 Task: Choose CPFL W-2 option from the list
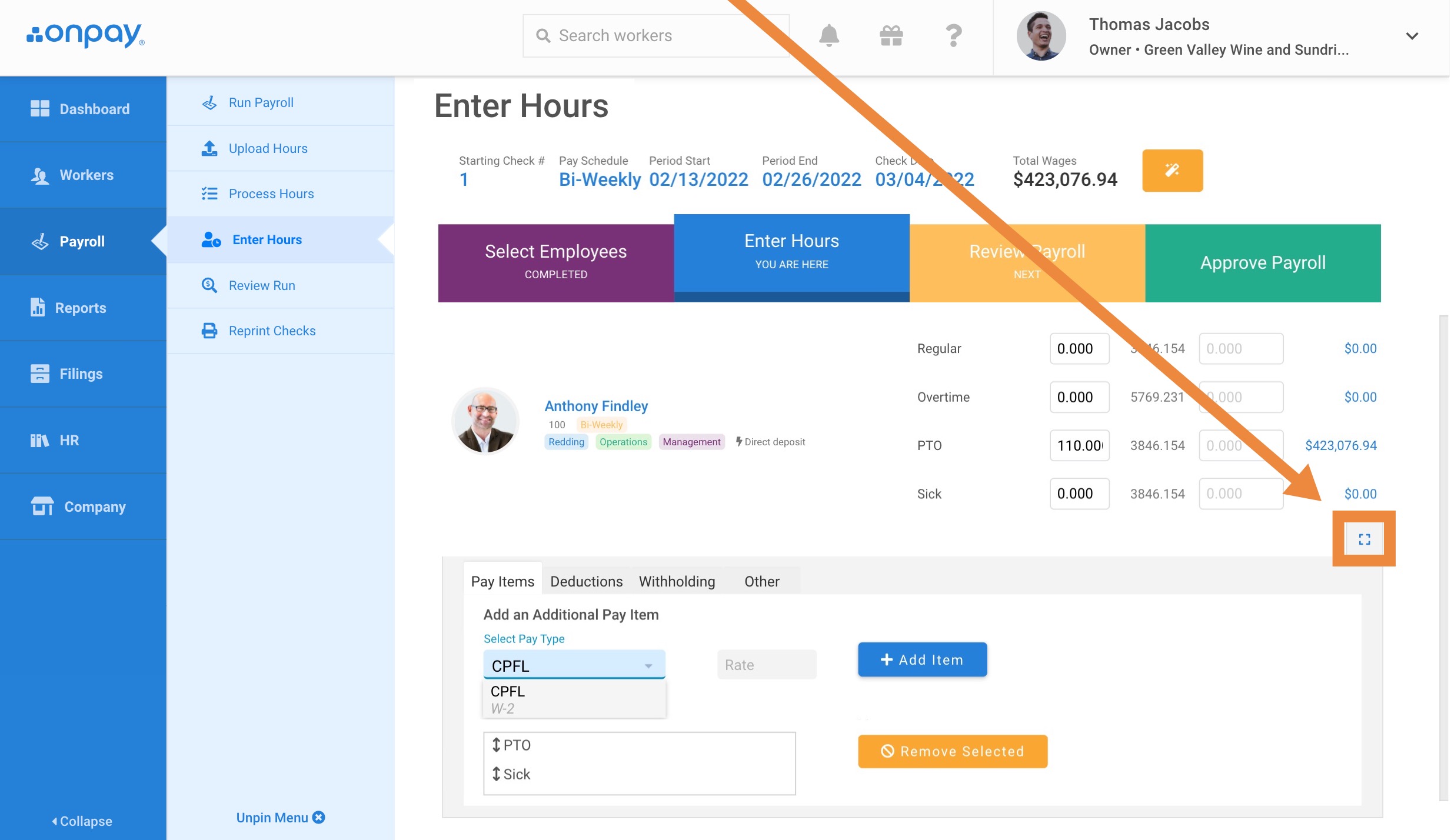click(x=574, y=699)
